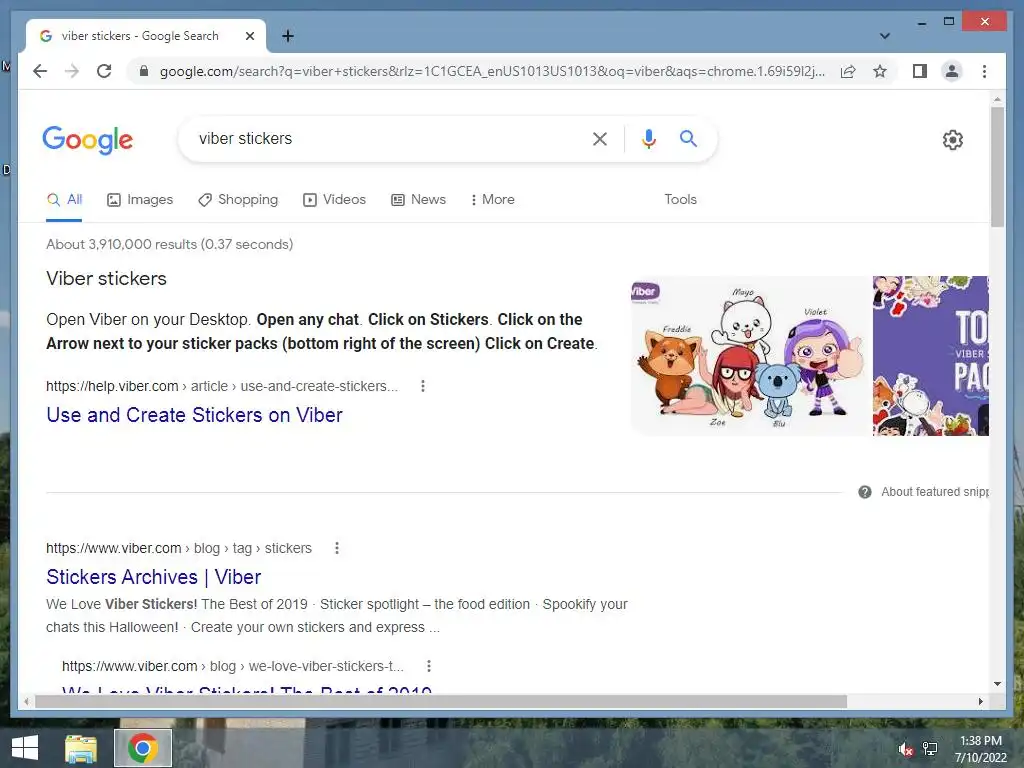This screenshot has height=768, width=1024.
Task: Open Use and Create Stickers on Viber
Action: (x=194, y=415)
